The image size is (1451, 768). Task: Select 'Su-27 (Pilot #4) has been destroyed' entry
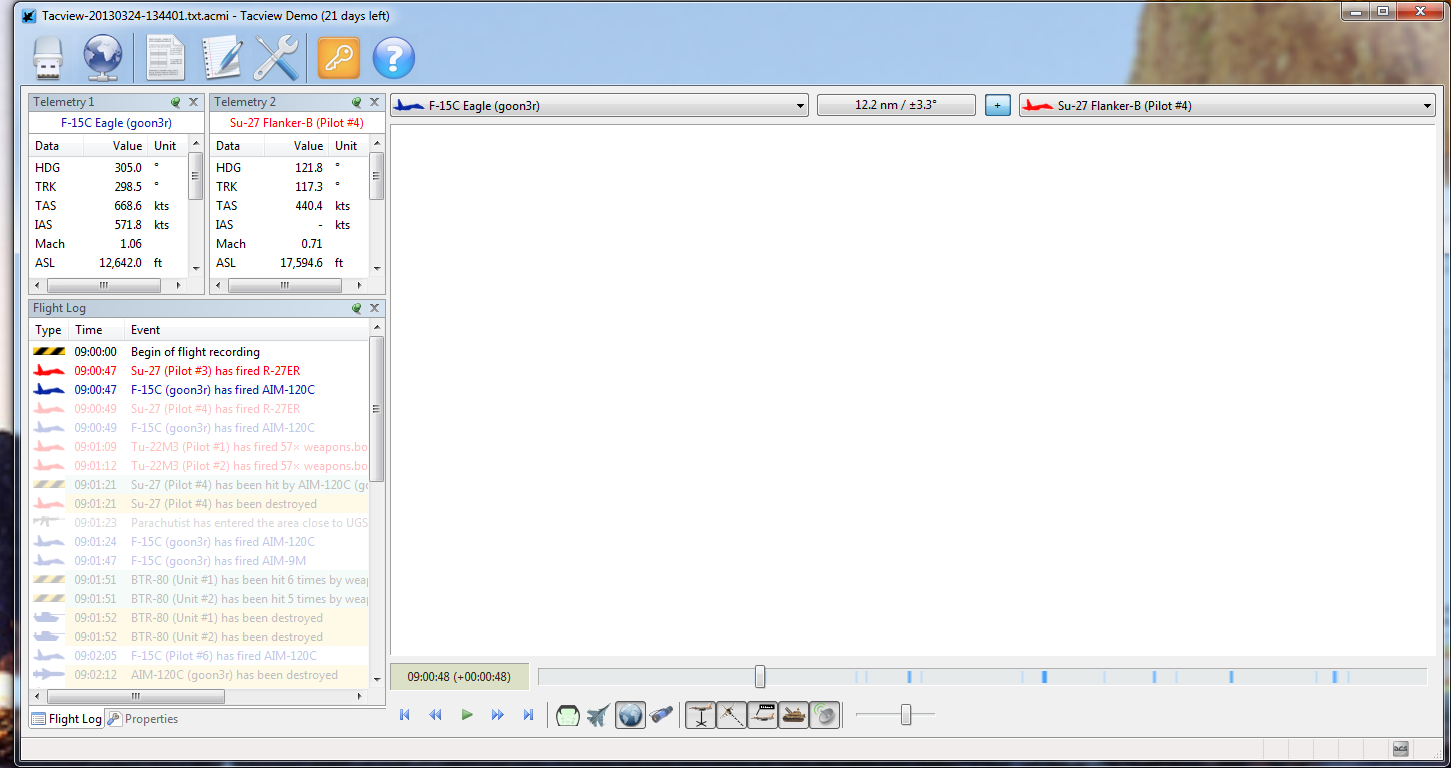pyautogui.click(x=199, y=504)
